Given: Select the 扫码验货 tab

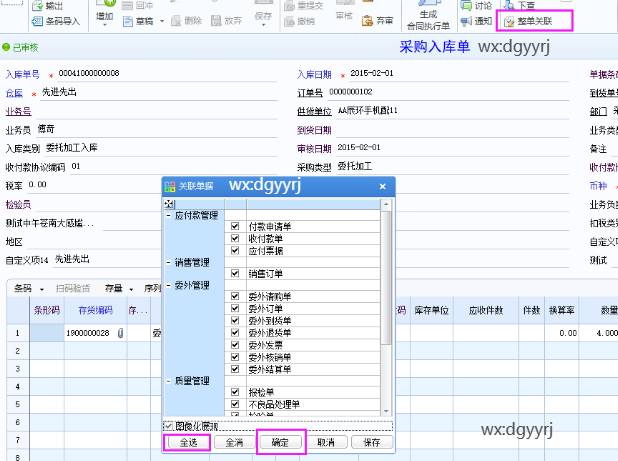Looking at the screenshot, I should (x=74, y=289).
